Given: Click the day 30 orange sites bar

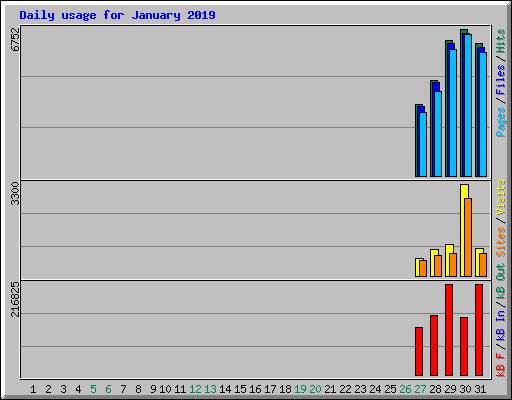Looking at the screenshot, I should [x=468, y=237].
